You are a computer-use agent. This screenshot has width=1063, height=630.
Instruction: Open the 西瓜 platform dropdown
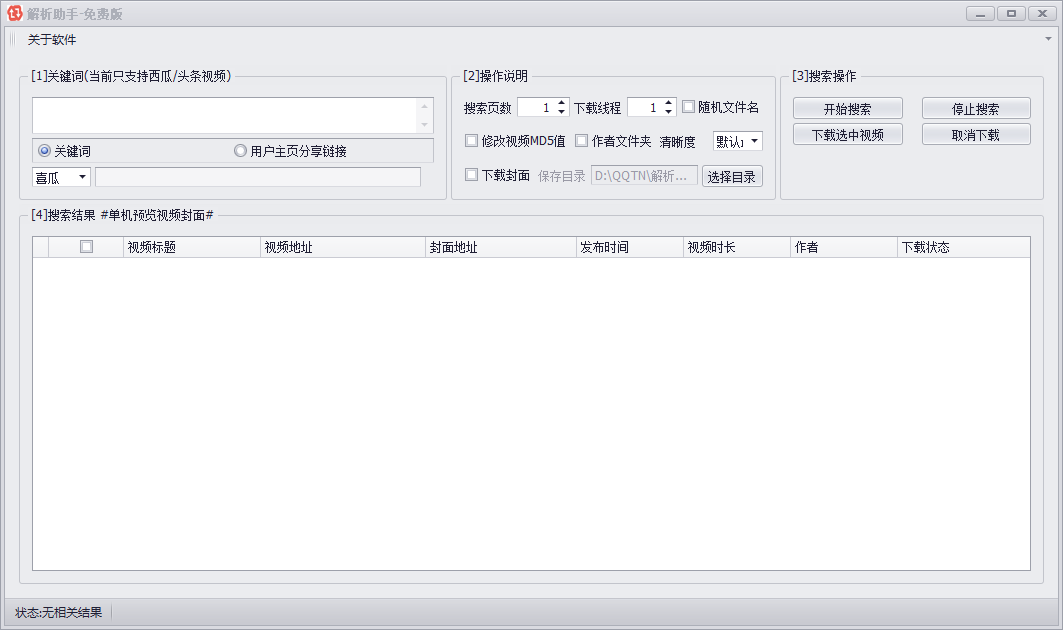tap(61, 177)
